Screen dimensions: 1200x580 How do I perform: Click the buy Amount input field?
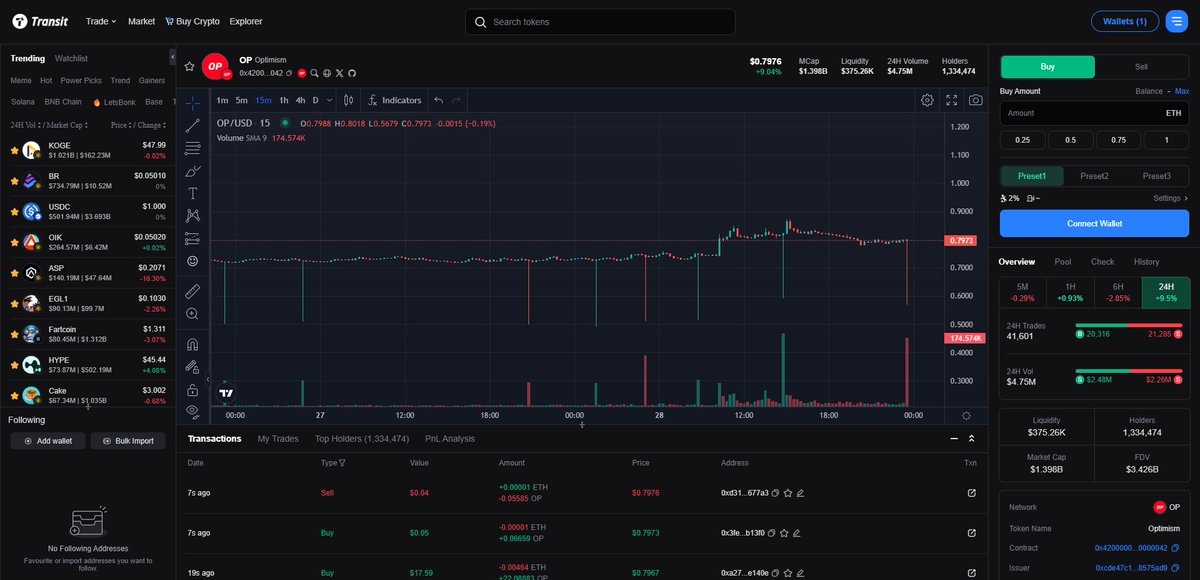[1095, 113]
